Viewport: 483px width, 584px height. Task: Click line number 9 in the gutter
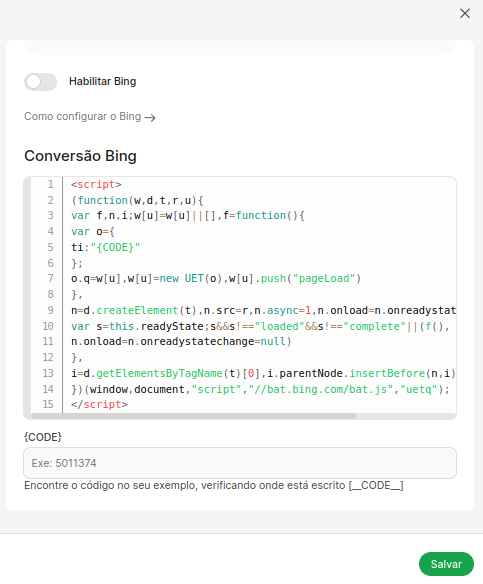51,310
